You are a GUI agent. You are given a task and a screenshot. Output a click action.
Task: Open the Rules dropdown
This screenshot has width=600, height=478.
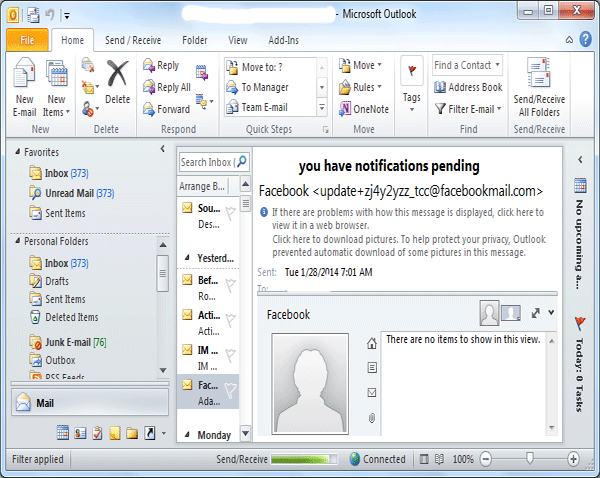pos(360,87)
